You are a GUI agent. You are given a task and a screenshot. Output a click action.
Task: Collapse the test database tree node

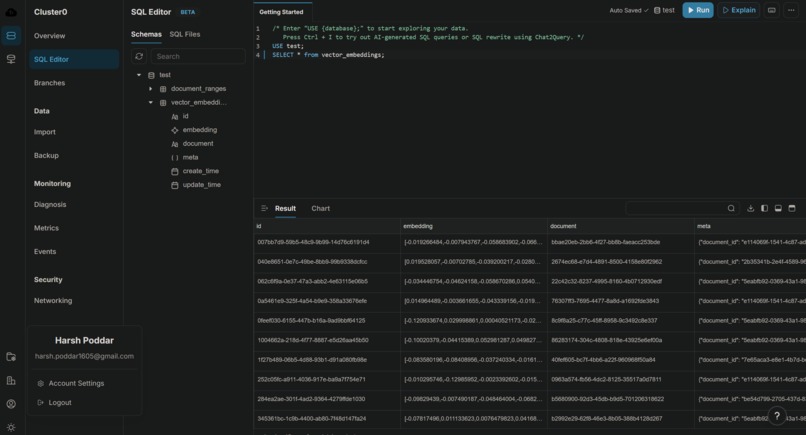[139, 75]
